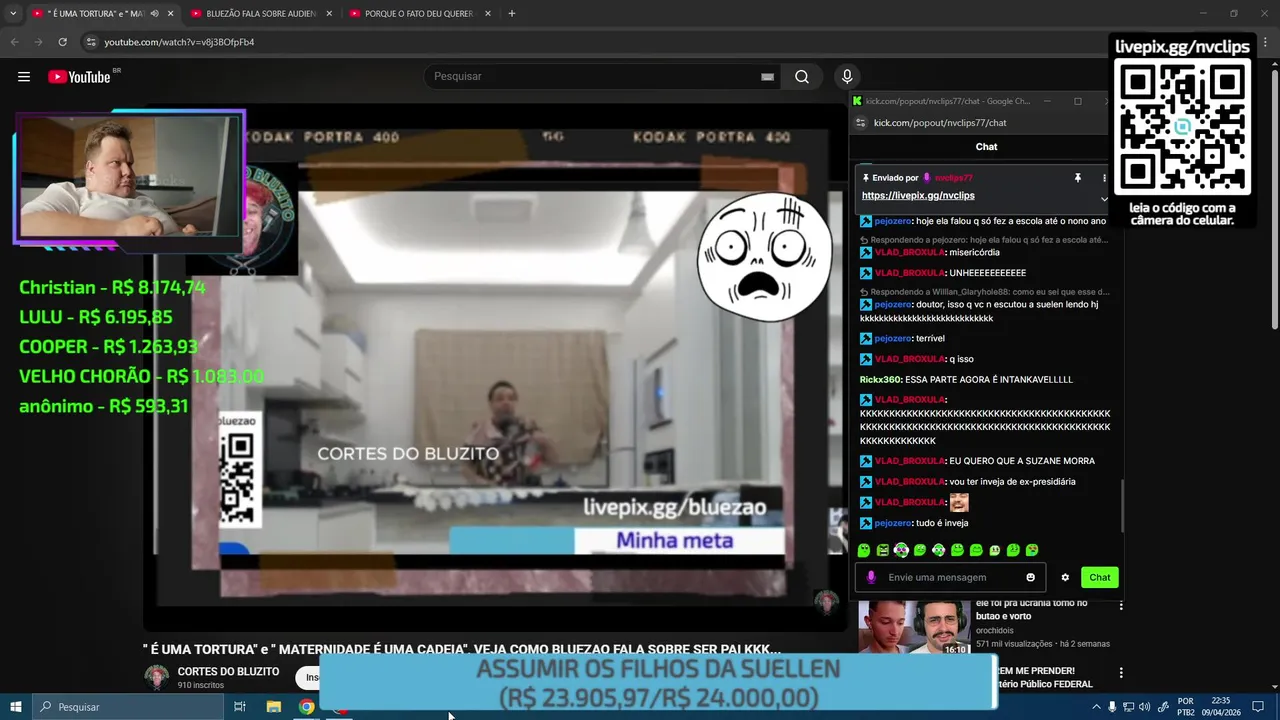
Task: Send message with green Chat button
Action: point(1100,577)
